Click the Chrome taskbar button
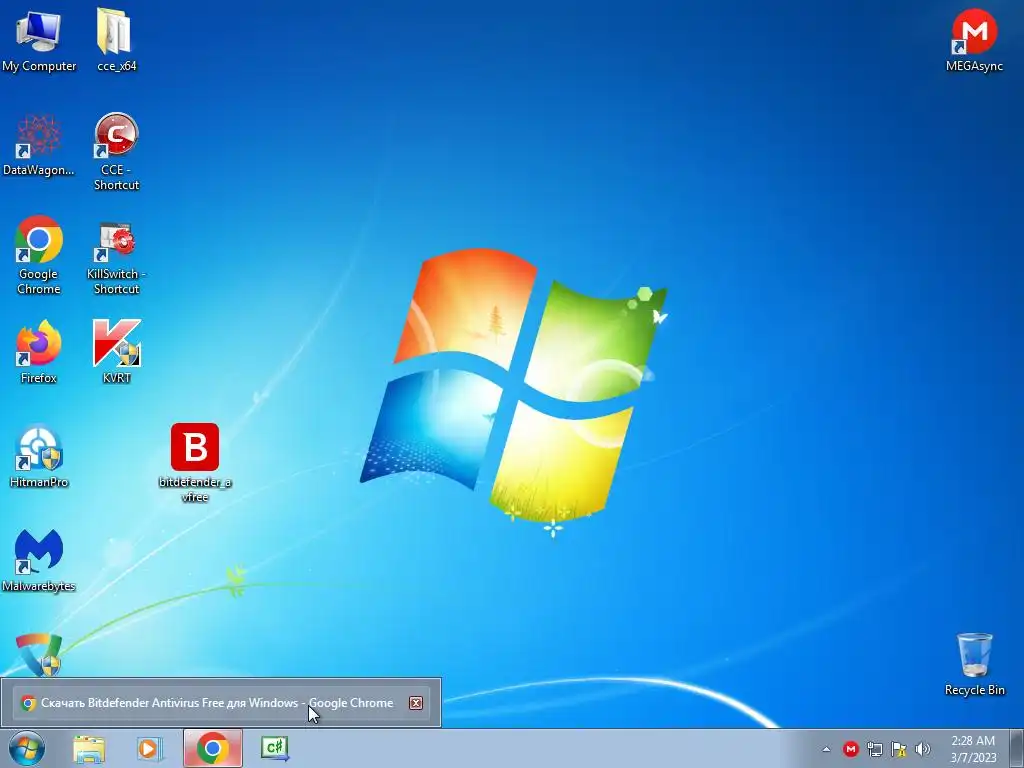The width and height of the screenshot is (1024, 768). [x=213, y=748]
